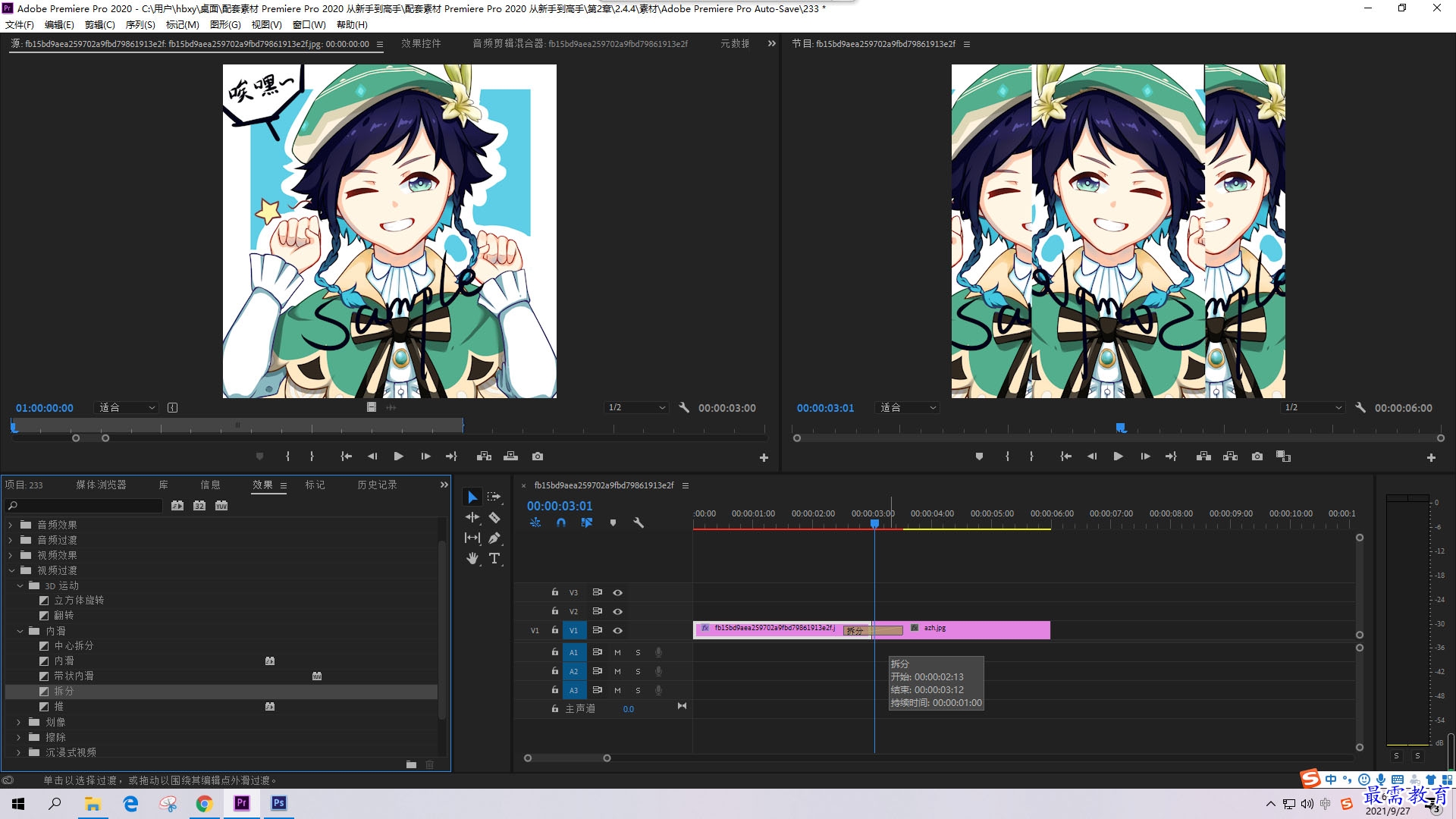Lock the V1 track

[555, 630]
